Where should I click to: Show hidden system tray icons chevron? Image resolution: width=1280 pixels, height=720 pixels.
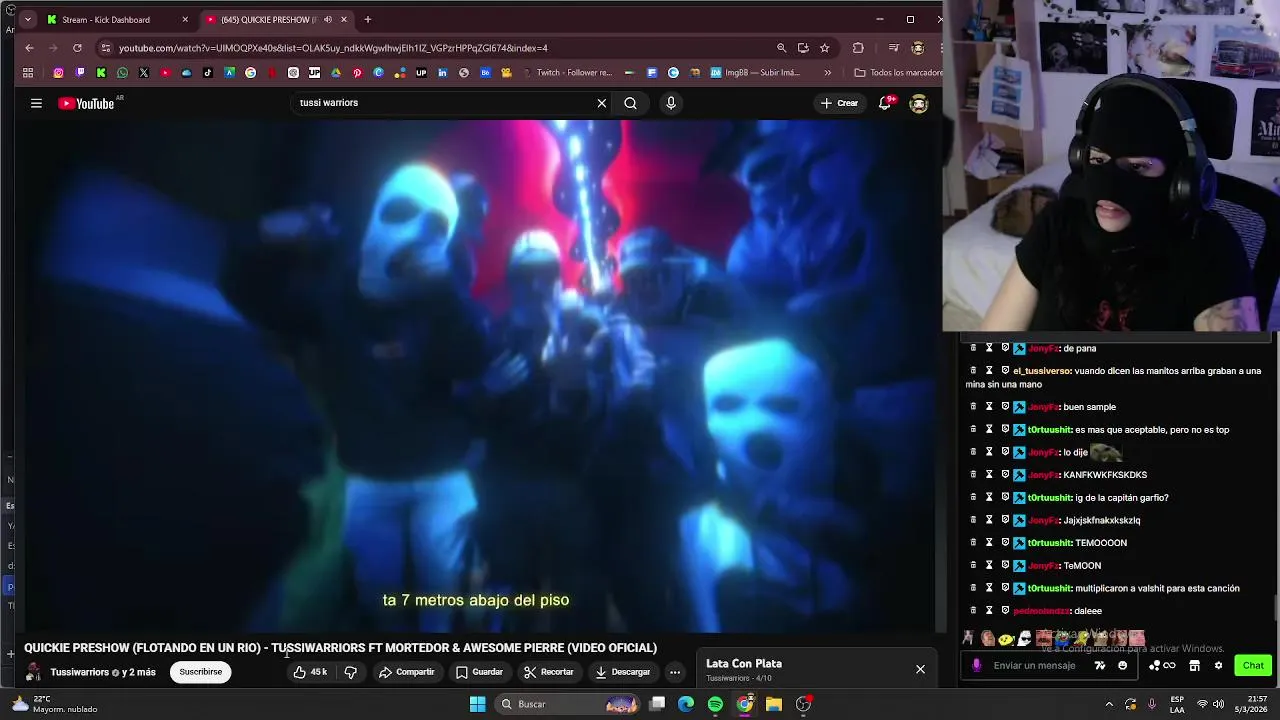tap(1109, 704)
